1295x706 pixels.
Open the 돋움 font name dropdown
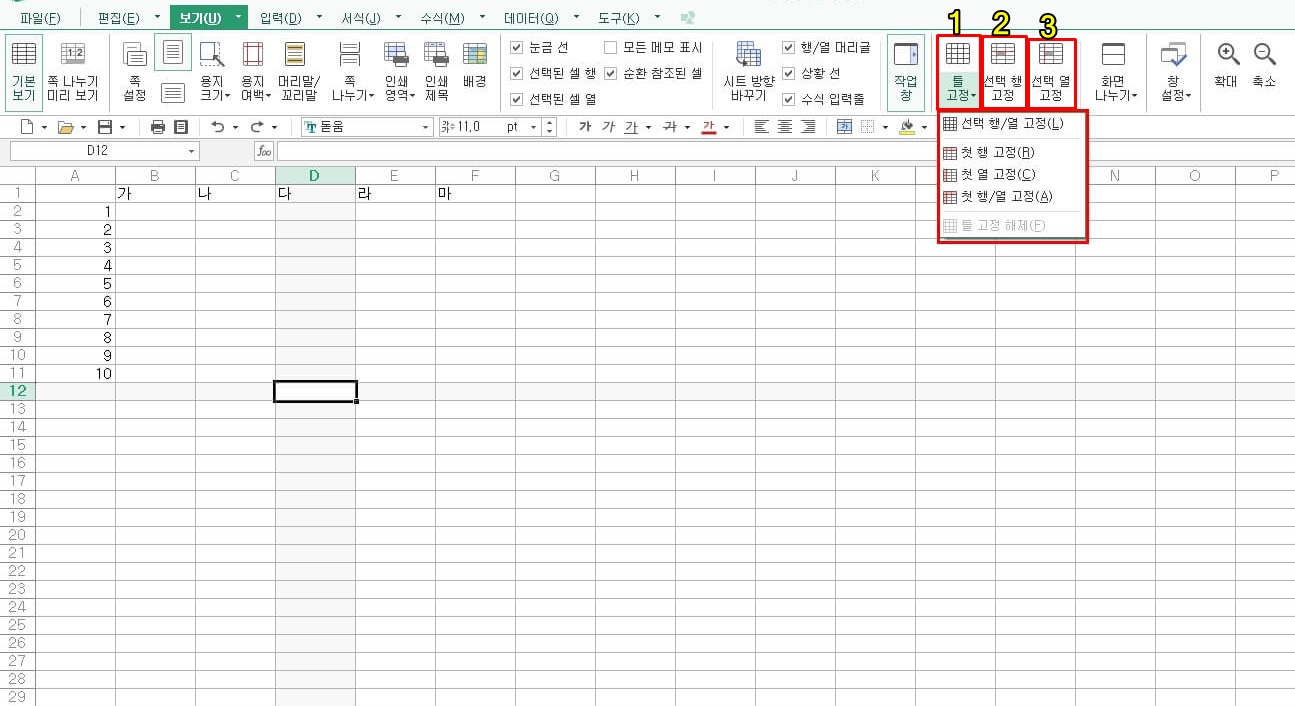point(426,128)
